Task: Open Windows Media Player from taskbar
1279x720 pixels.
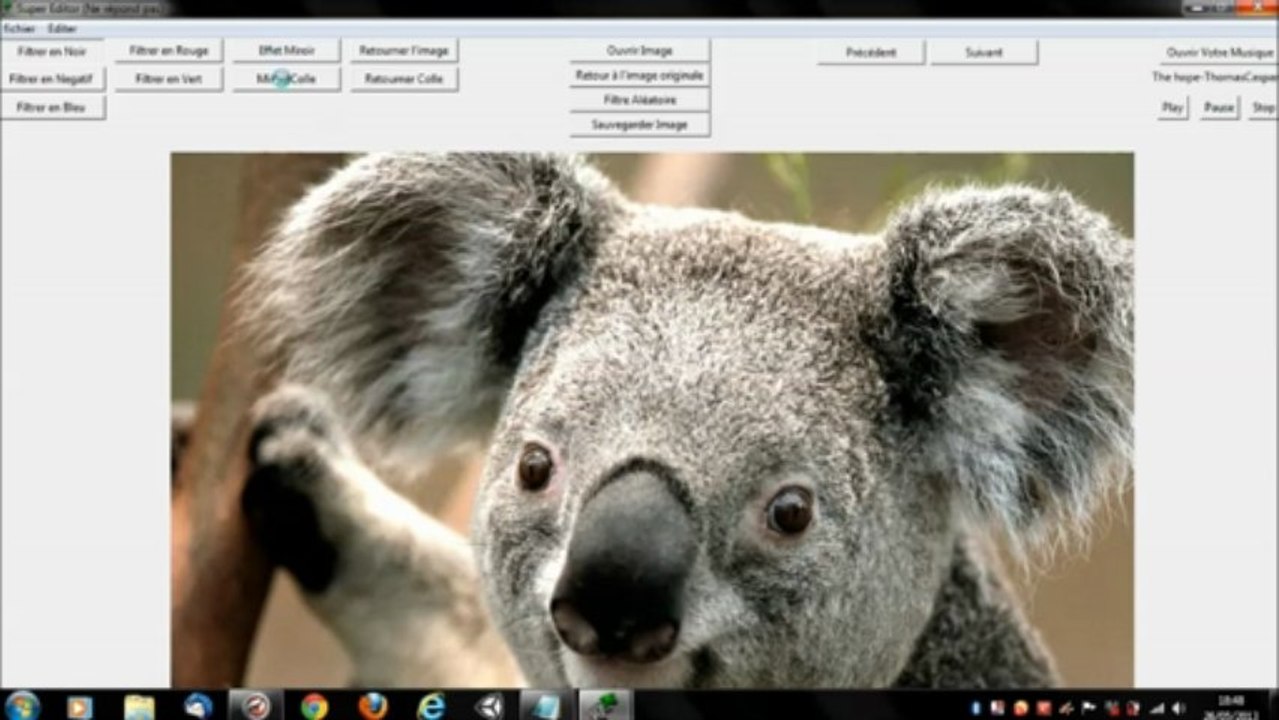Action: click(x=79, y=706)
